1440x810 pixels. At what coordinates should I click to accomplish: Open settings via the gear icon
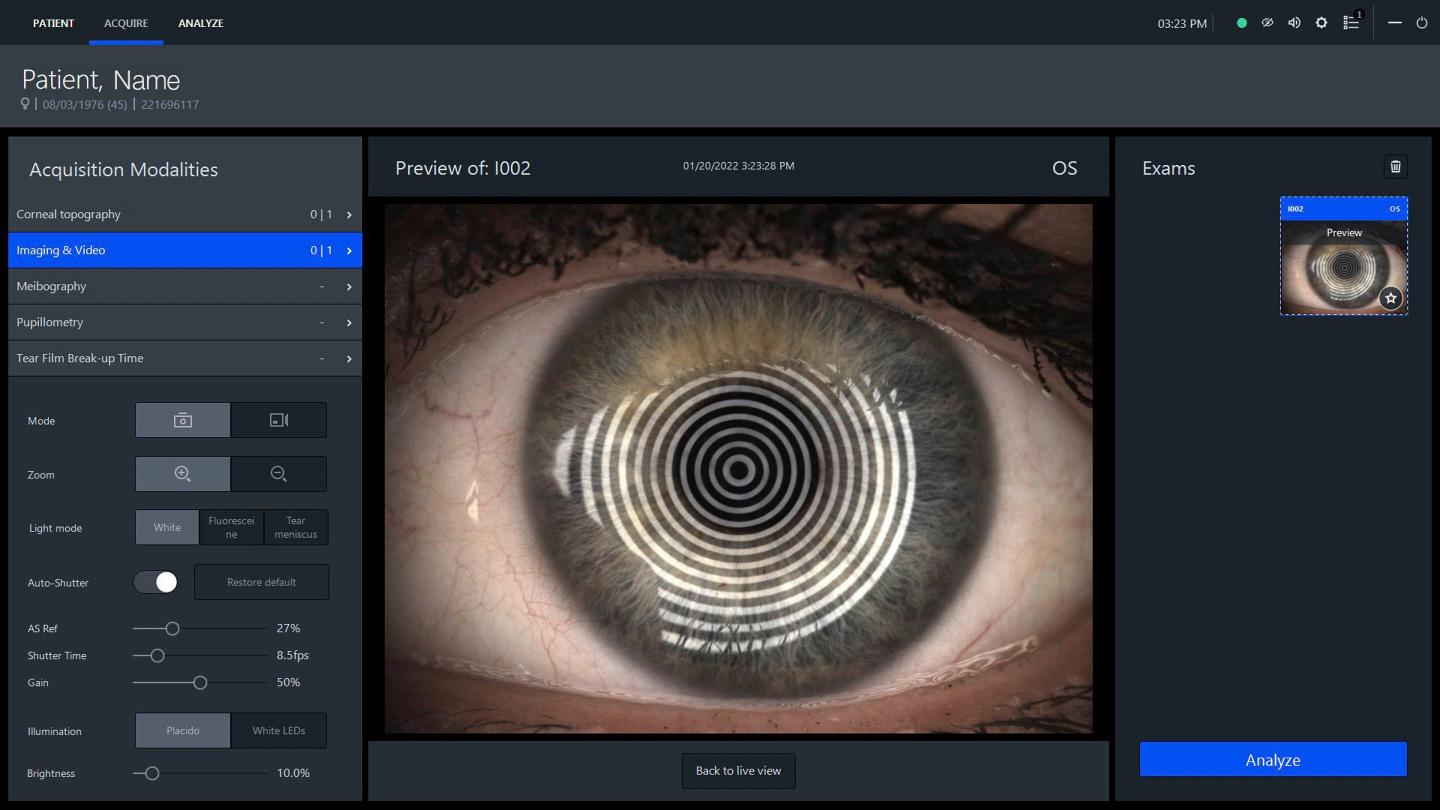click(1321, 22)
